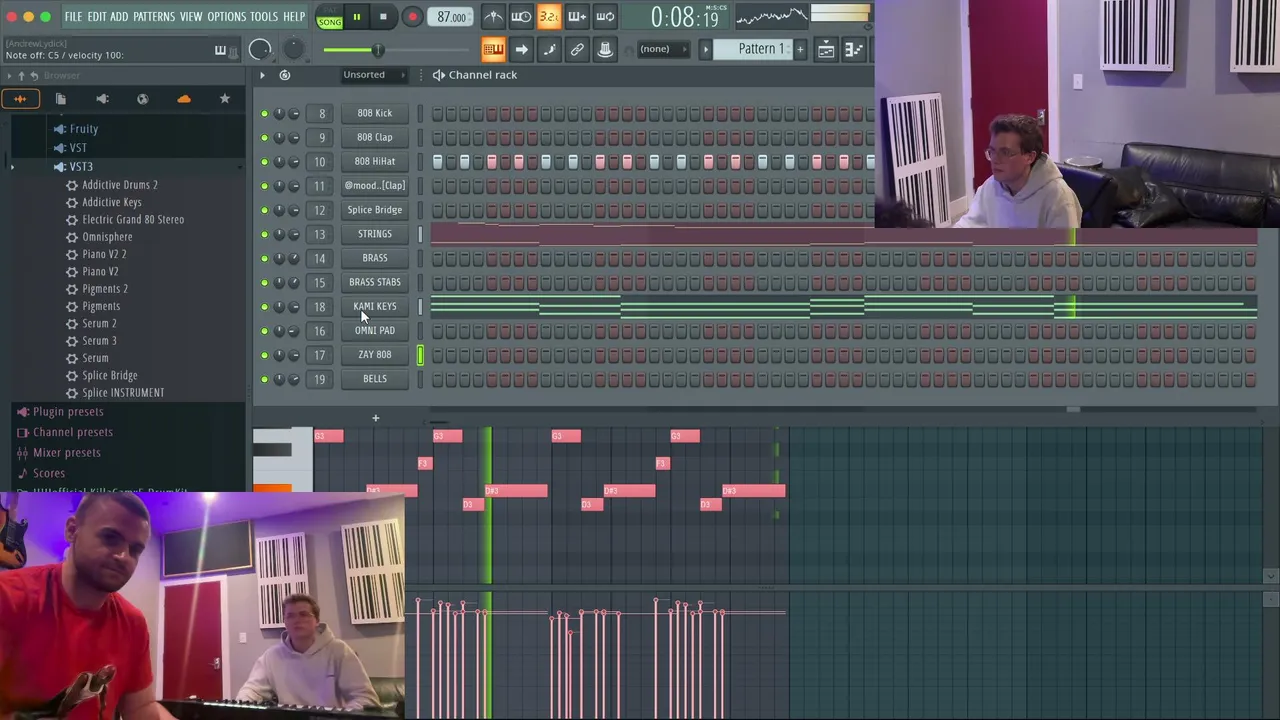Viewport: 1280px width, 720px height.
Task: Toggle the 3-2-1 countdown before recording
Action: (549, 17)
